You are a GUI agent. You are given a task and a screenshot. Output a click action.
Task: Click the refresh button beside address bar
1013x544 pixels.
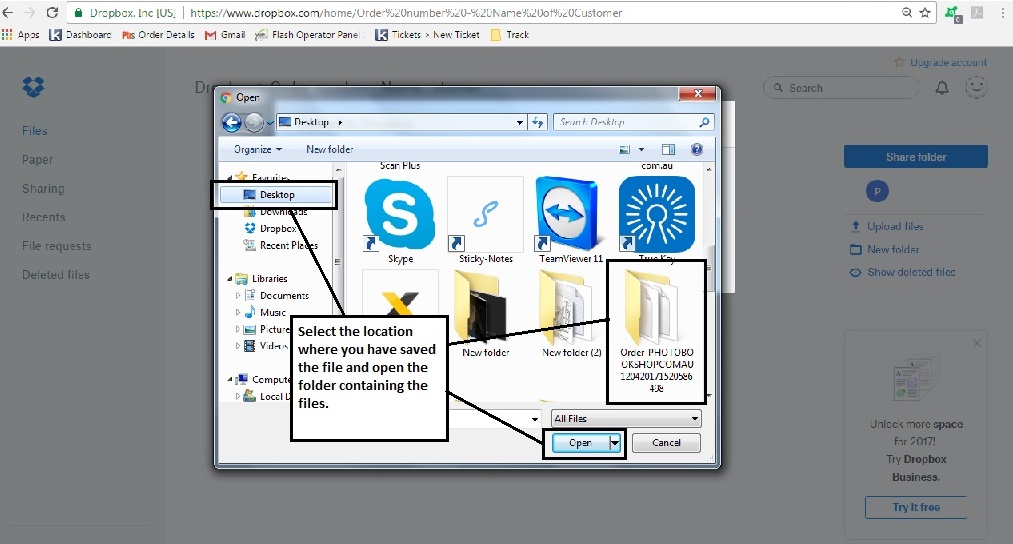(x=538, y=122)
